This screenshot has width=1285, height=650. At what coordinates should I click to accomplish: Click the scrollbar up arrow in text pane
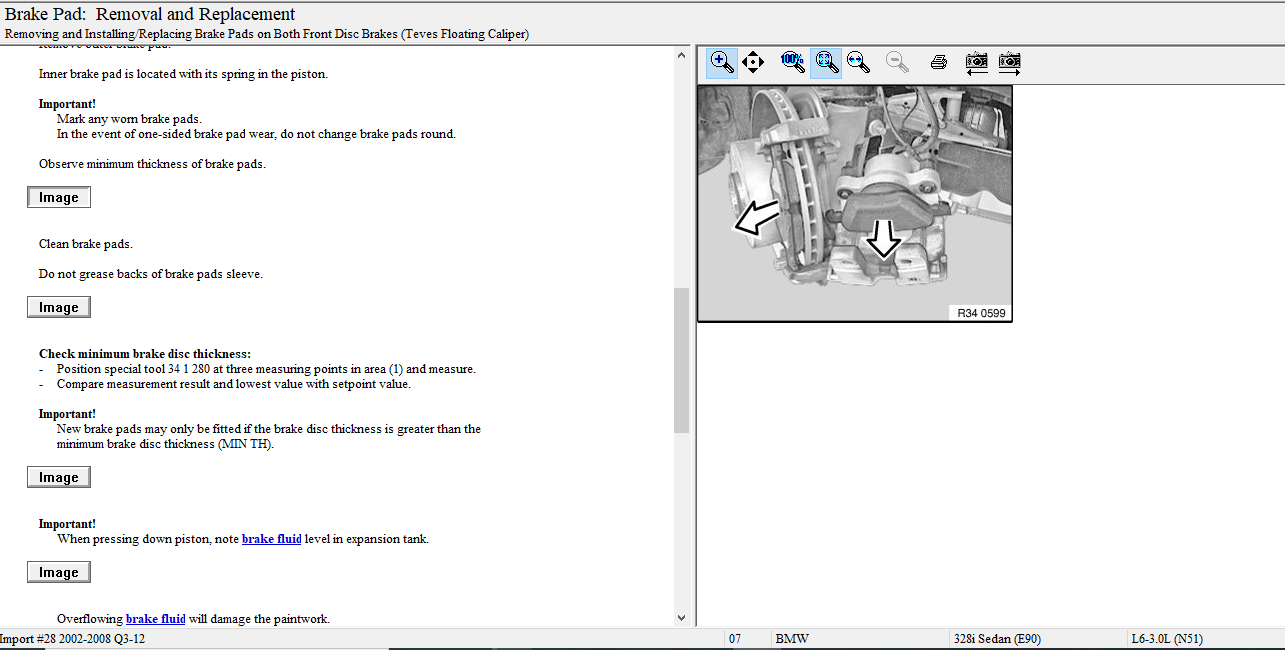pos(682,54)
